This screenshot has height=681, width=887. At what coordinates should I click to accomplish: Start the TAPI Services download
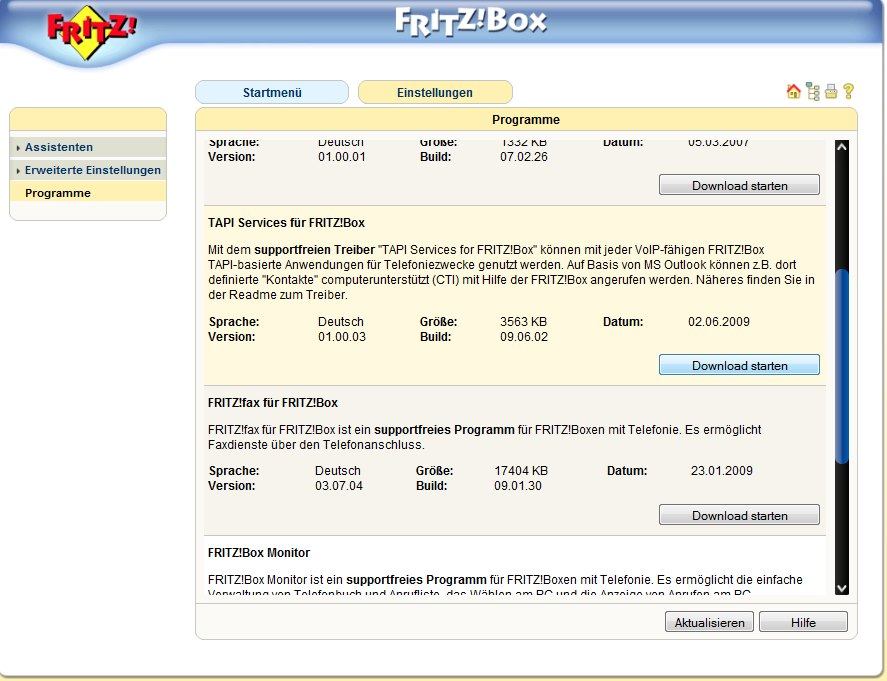pyautogui.click(x=739, y=365)
